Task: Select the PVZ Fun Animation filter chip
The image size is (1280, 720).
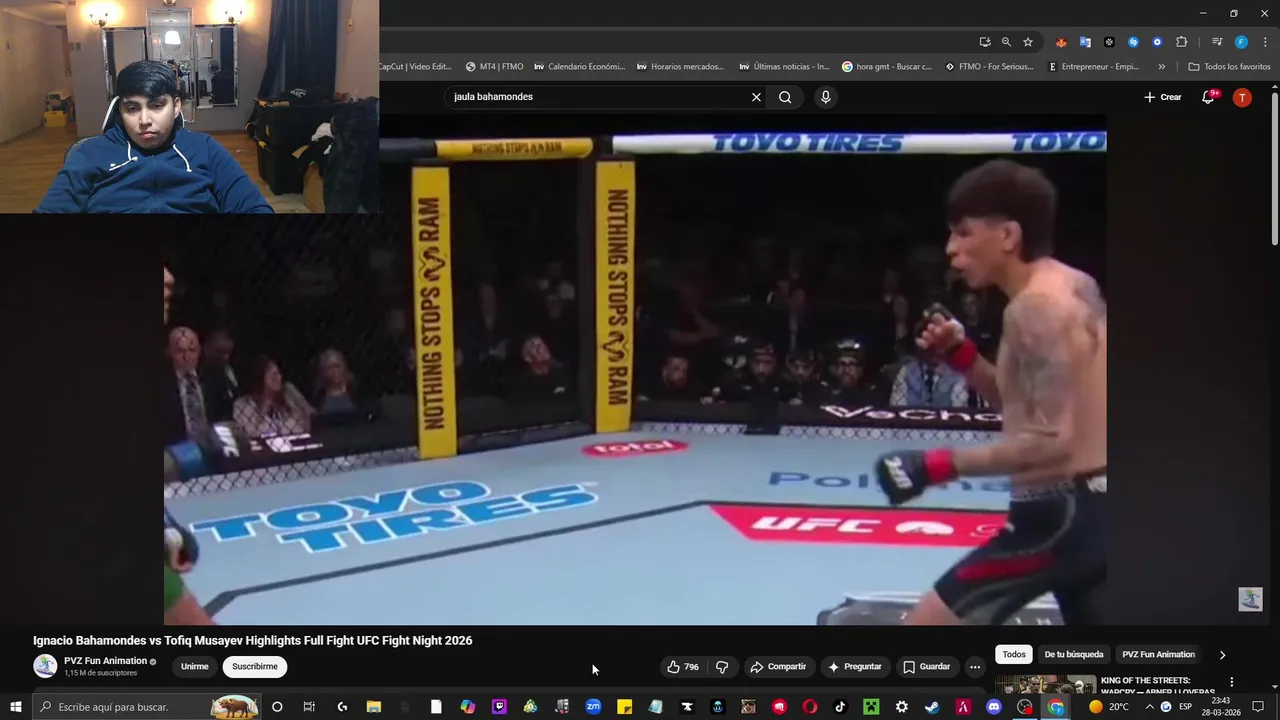Action: [1158, 655]
